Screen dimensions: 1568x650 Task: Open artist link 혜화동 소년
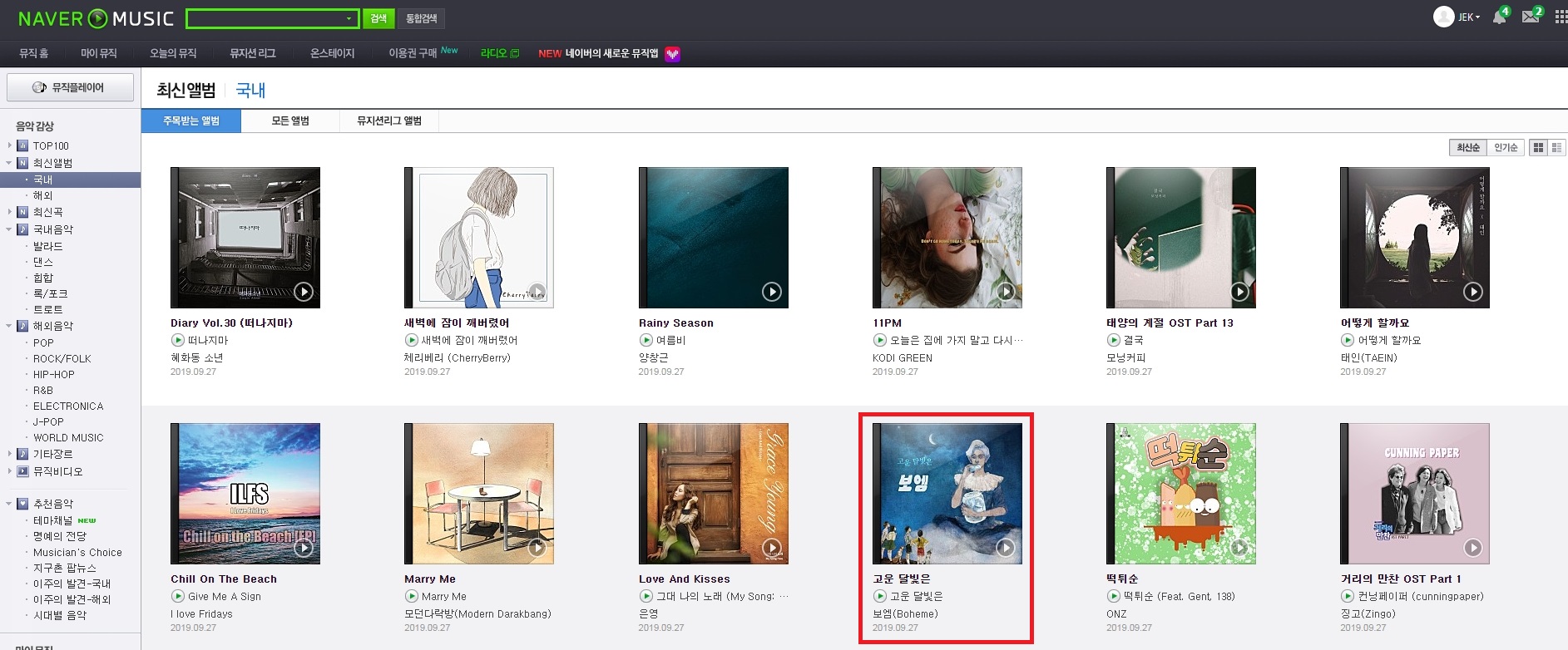(196, 357)
